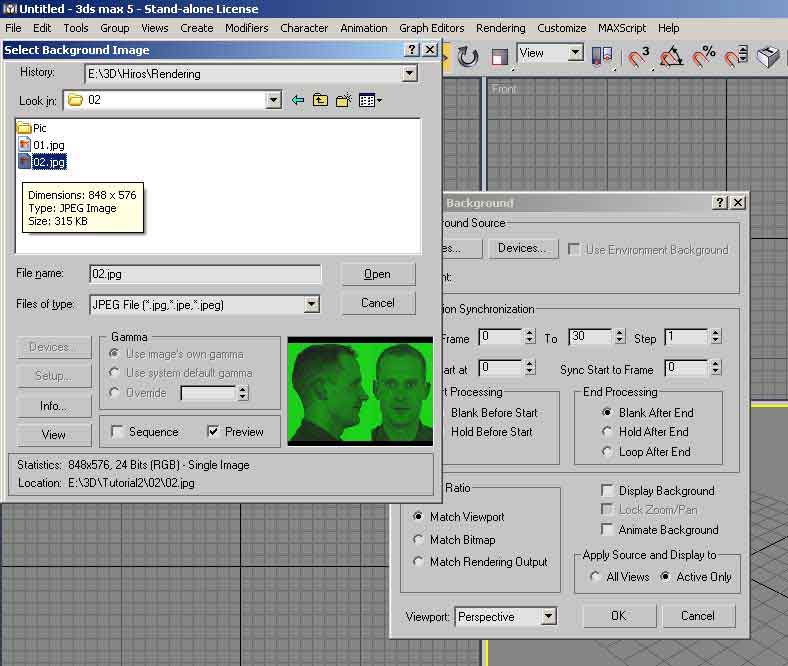This screenshot has width=788, height=666.
Task: Expand the History dropdown
Action: point(410,74)
